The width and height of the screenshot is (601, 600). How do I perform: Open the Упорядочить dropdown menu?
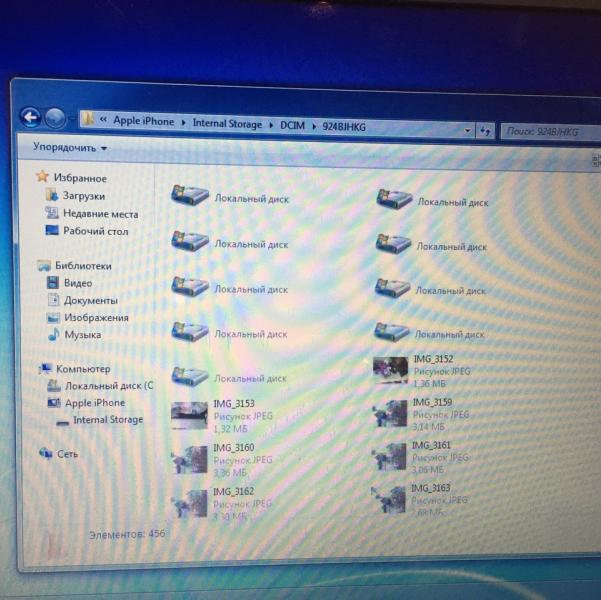69,147
